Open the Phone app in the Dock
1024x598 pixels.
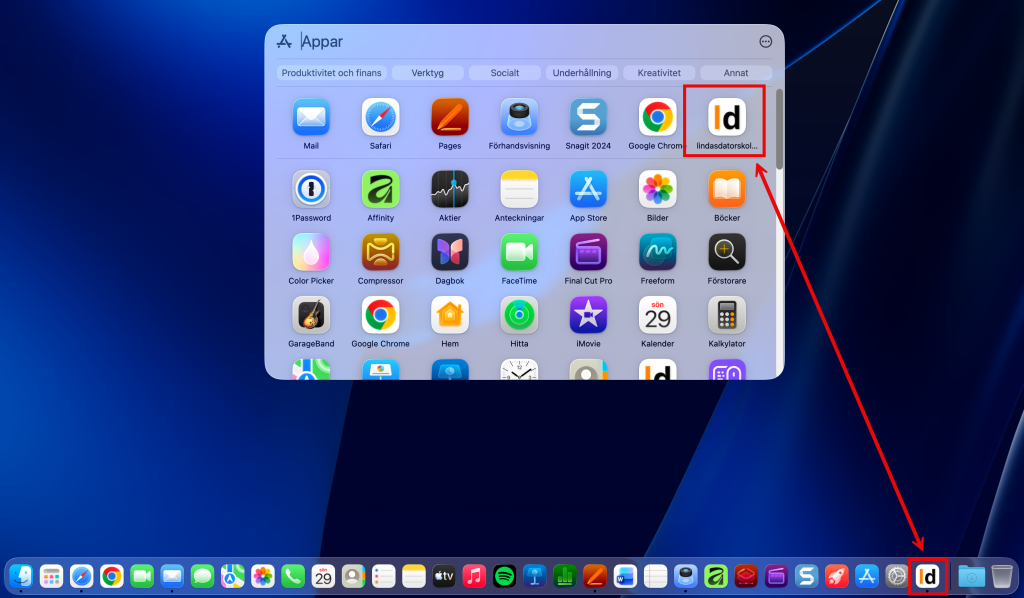click(293, 576)
